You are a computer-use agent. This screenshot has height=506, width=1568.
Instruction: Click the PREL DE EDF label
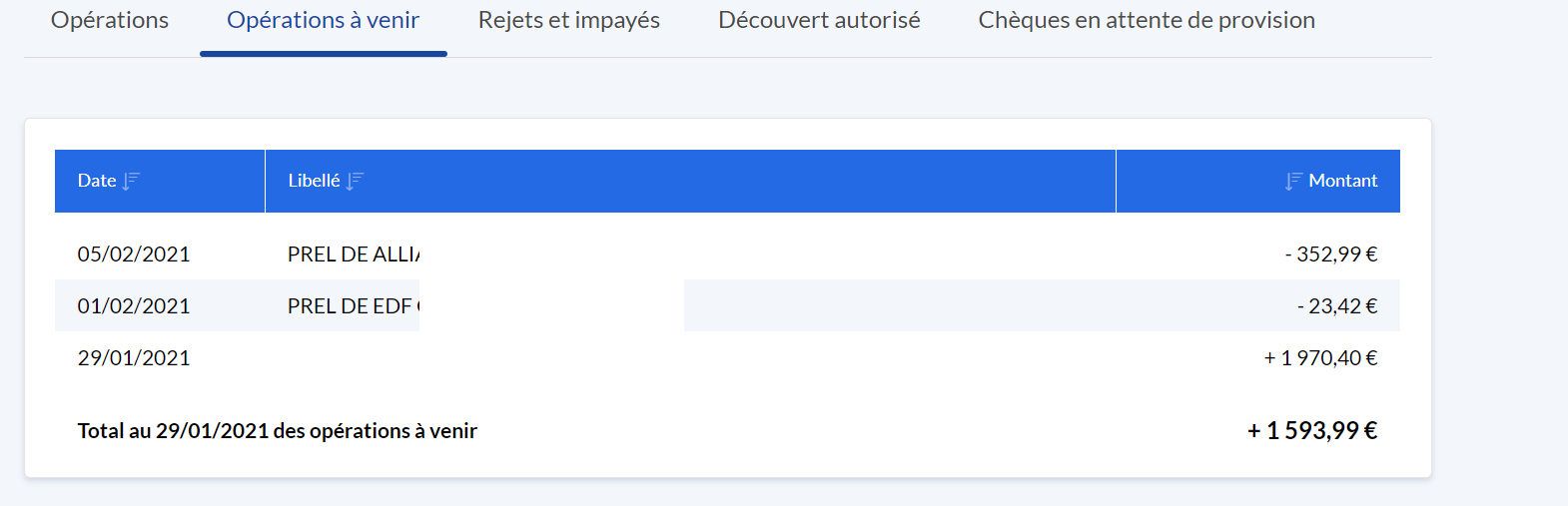[354, 306]
